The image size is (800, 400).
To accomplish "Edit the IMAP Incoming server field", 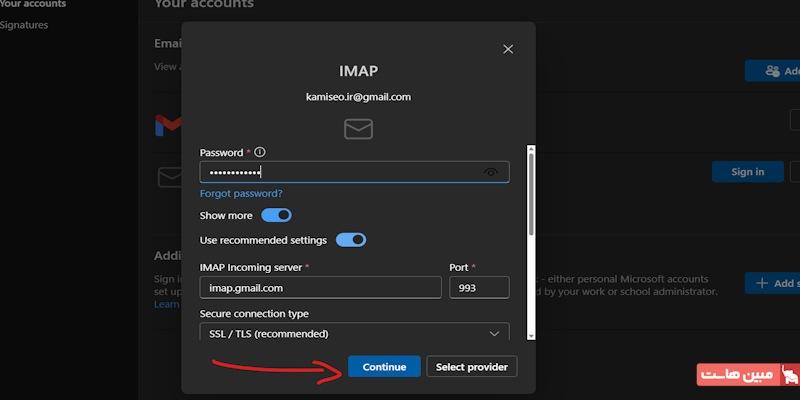I will click(320, 288).
